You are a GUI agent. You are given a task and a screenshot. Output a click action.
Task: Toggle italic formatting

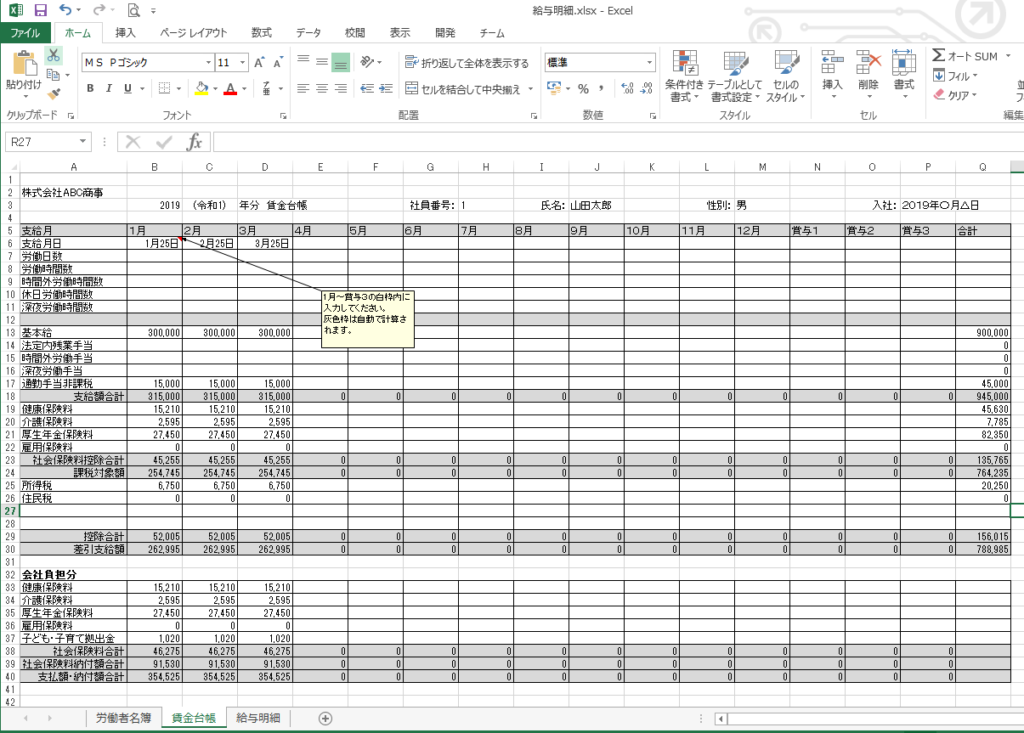click(x=109, y=89)
